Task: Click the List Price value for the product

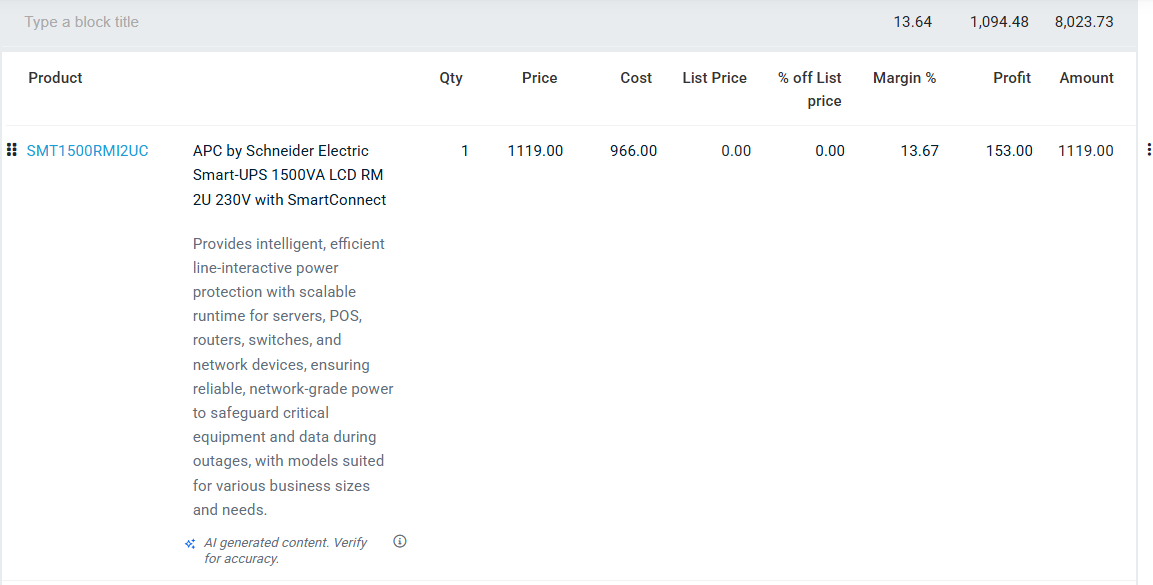Action: [x=735, y=151]
